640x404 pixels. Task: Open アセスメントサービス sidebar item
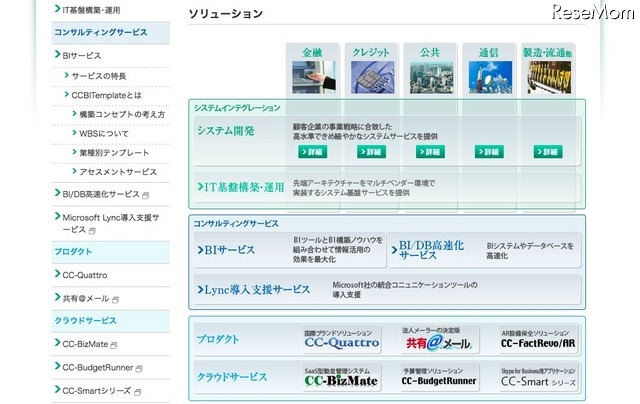[x=118, y=172]
